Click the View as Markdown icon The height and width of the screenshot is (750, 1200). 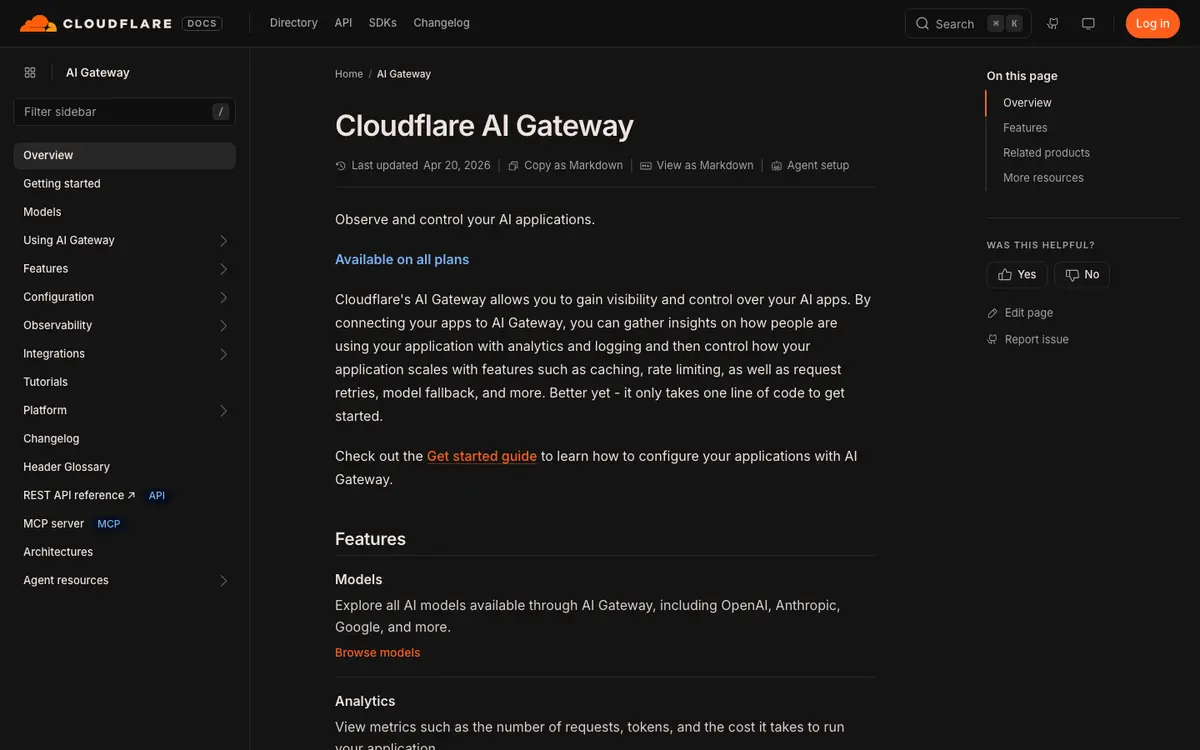(x=646, y=166)
